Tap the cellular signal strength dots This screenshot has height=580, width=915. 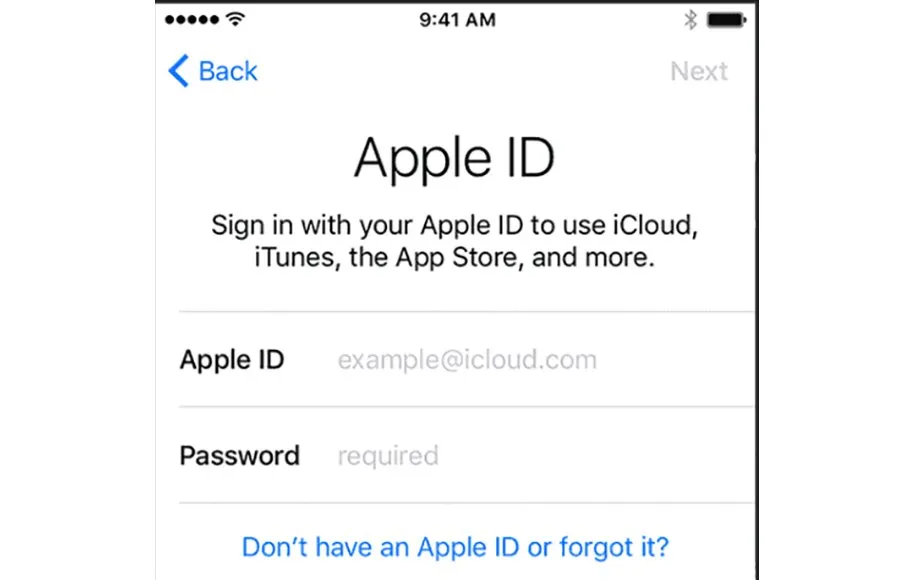[192, 20]
